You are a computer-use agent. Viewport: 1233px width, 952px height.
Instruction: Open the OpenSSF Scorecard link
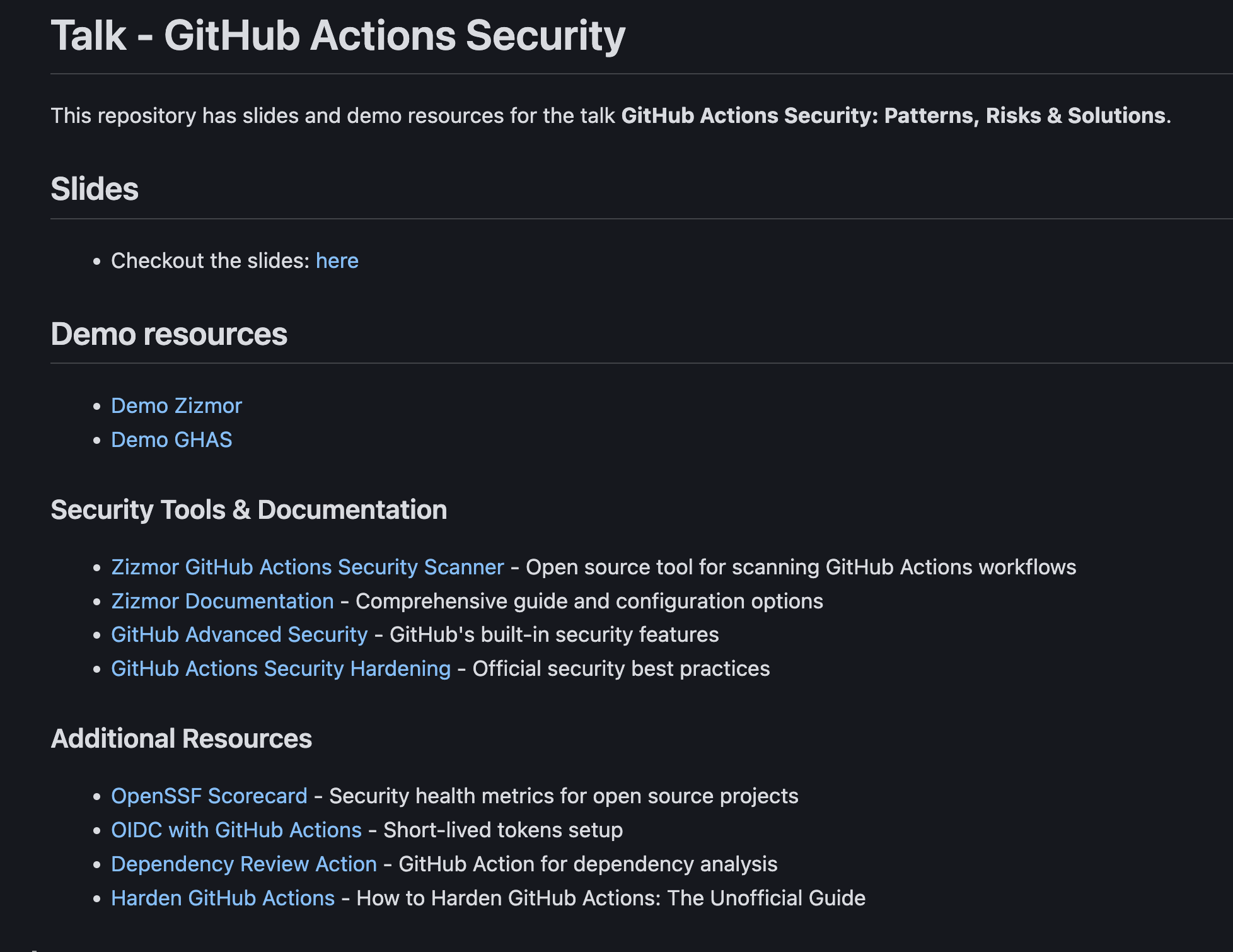[x=209, y=796]
